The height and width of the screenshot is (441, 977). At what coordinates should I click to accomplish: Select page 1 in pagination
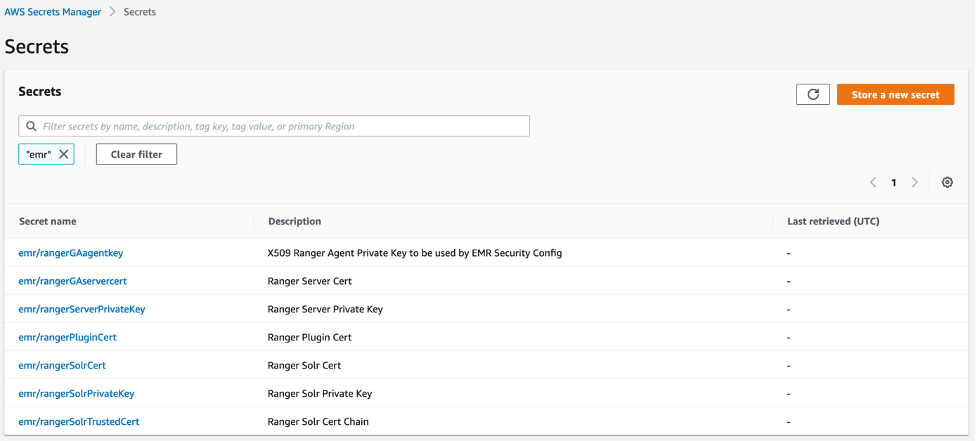894,183
